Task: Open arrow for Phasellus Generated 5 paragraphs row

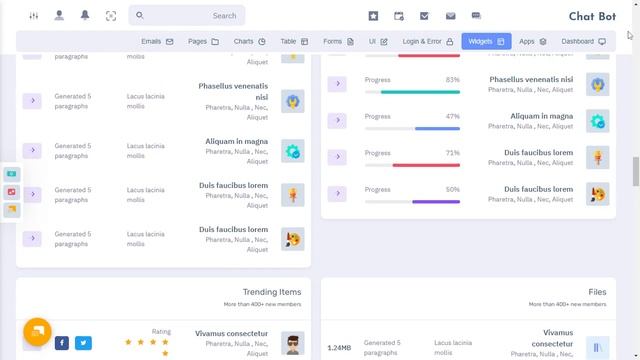Action: [32, 101]
